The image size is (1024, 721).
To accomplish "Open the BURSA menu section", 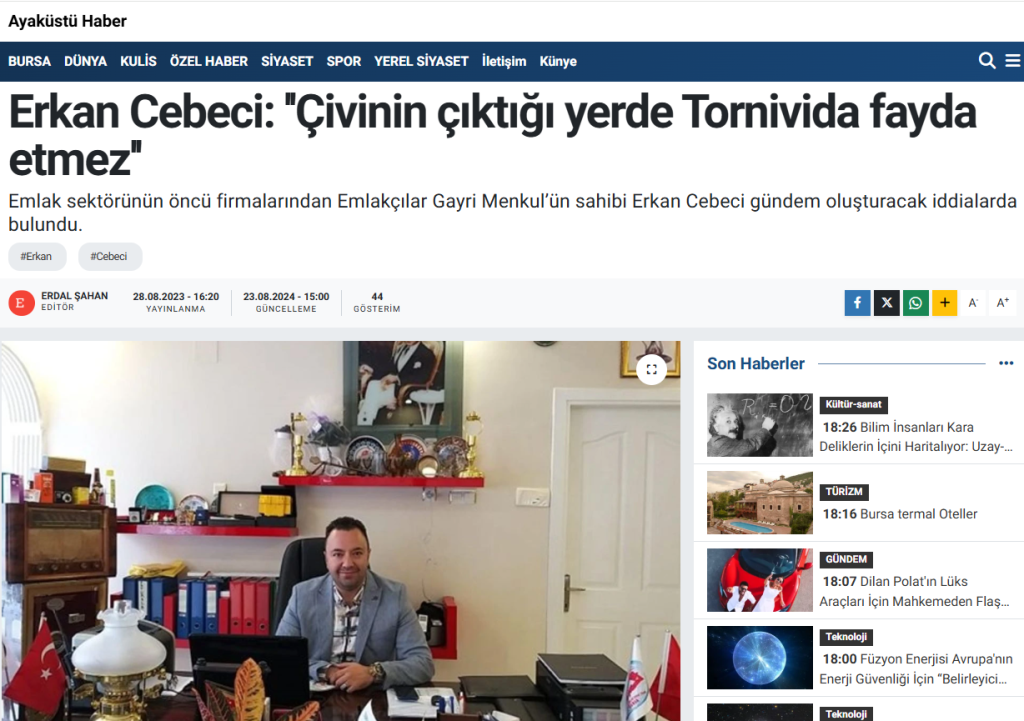I will point(29,61).
